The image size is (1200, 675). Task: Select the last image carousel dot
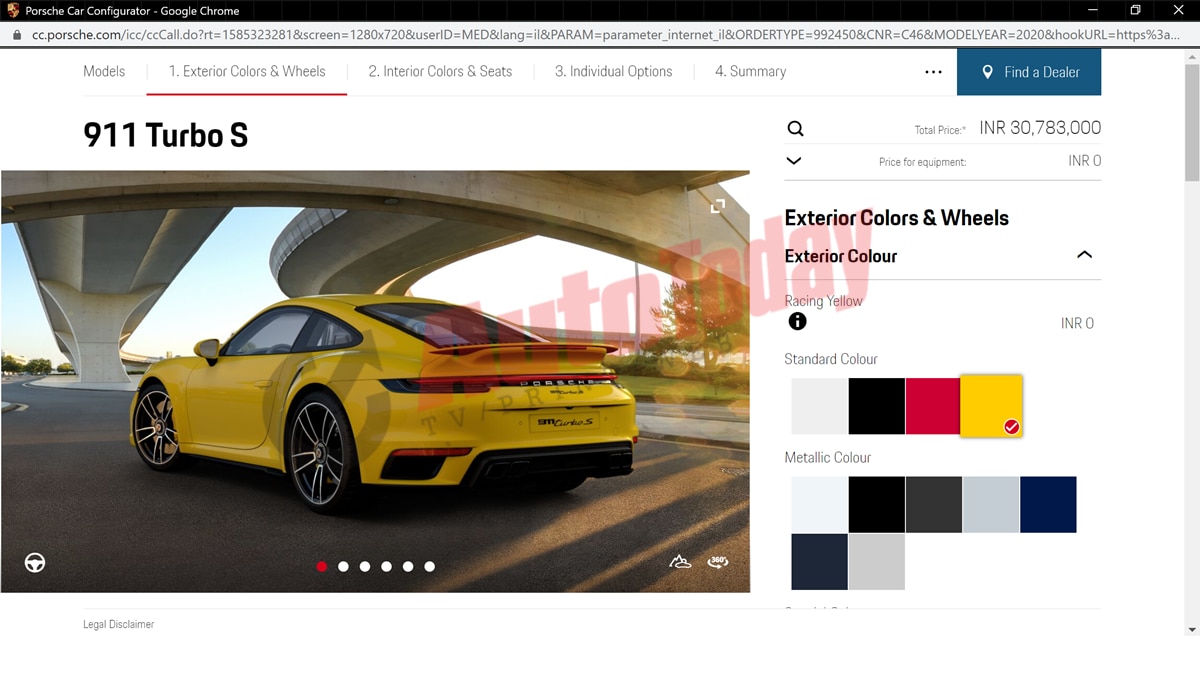pyautogui.click(x=429, y=566)
